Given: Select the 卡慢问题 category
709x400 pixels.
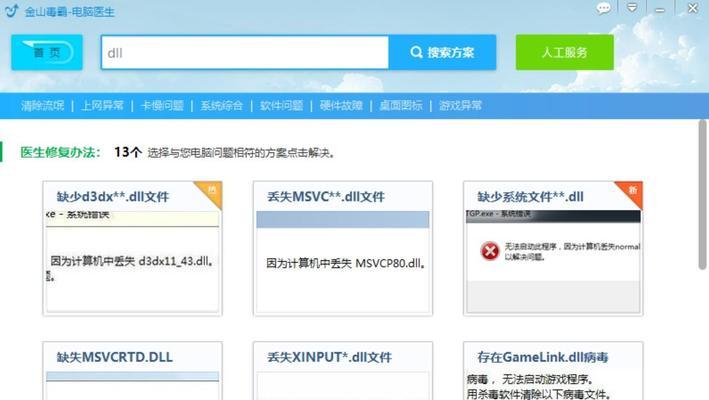Looking at the screenshot, I should click(x=162, y=106).
